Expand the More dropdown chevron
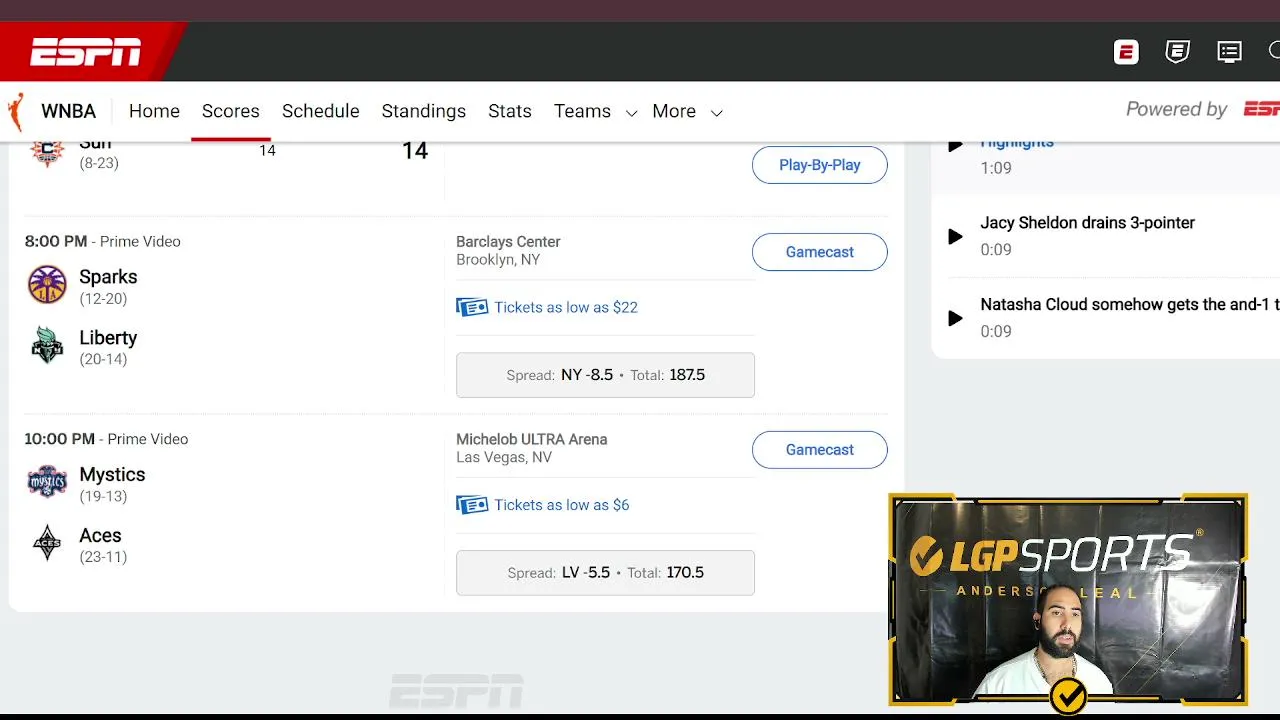 click(x=716, y=113)
